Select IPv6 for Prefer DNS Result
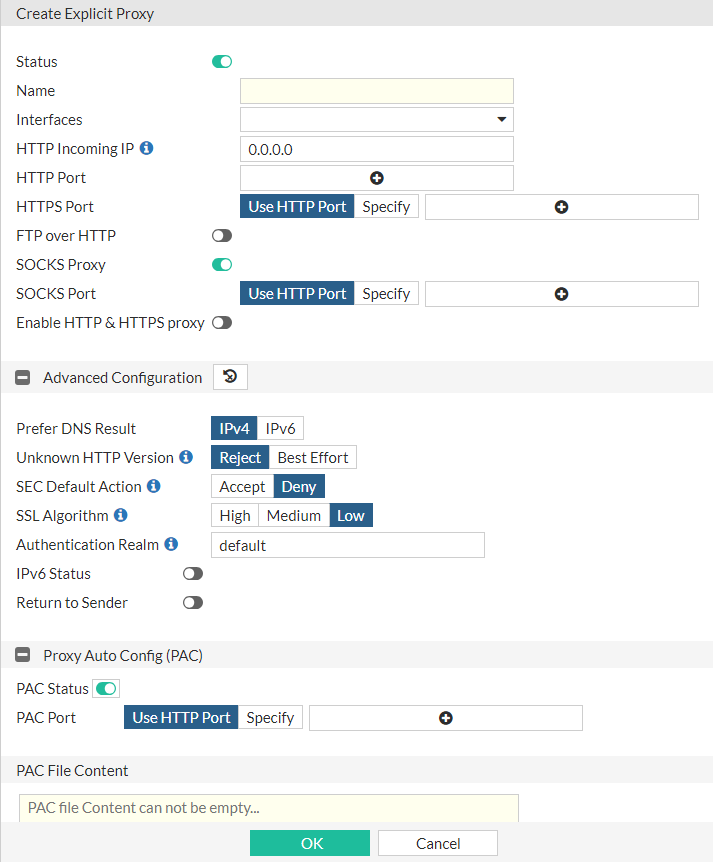713x862 pixels. (x=280, y=427)
